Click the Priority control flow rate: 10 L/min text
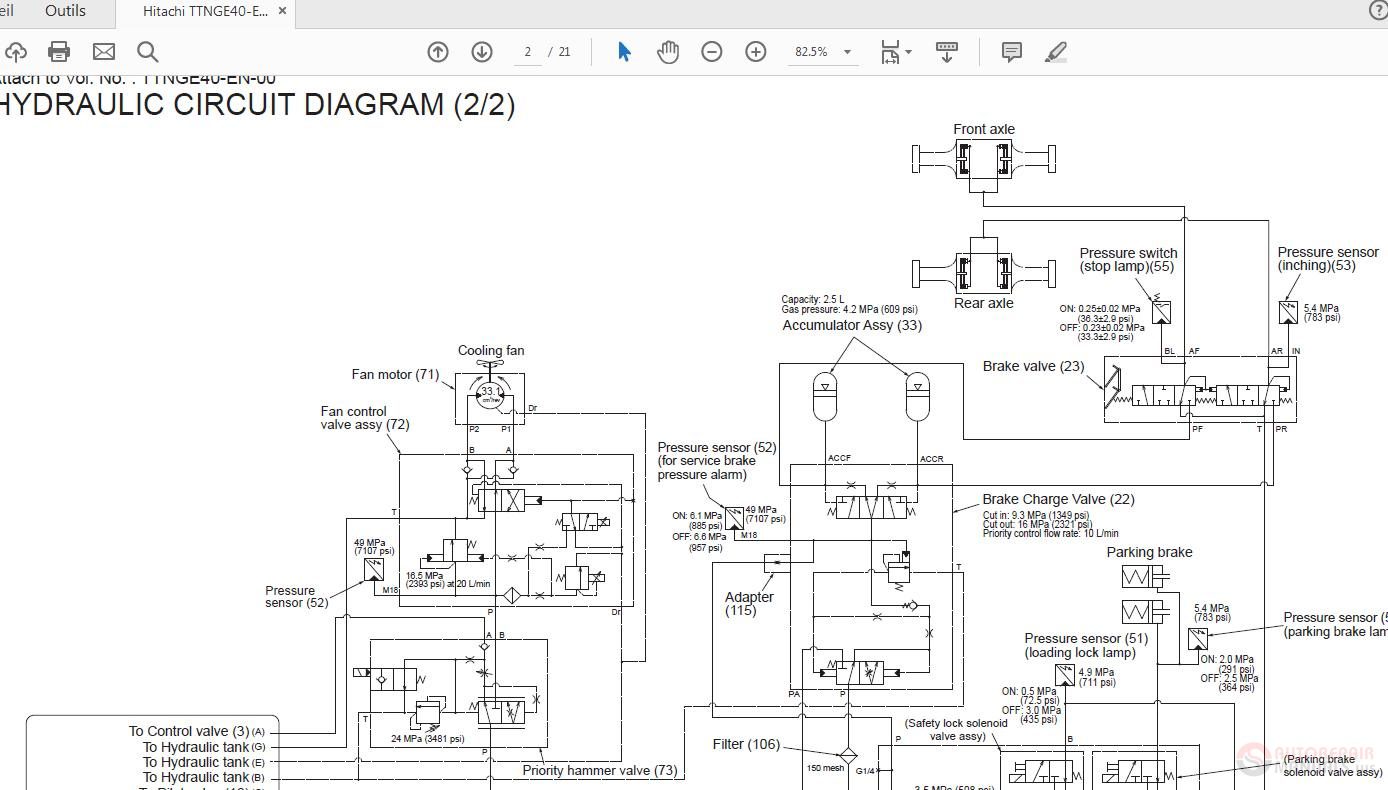The image size is (1388, 790). click(x=1050, y=534)
